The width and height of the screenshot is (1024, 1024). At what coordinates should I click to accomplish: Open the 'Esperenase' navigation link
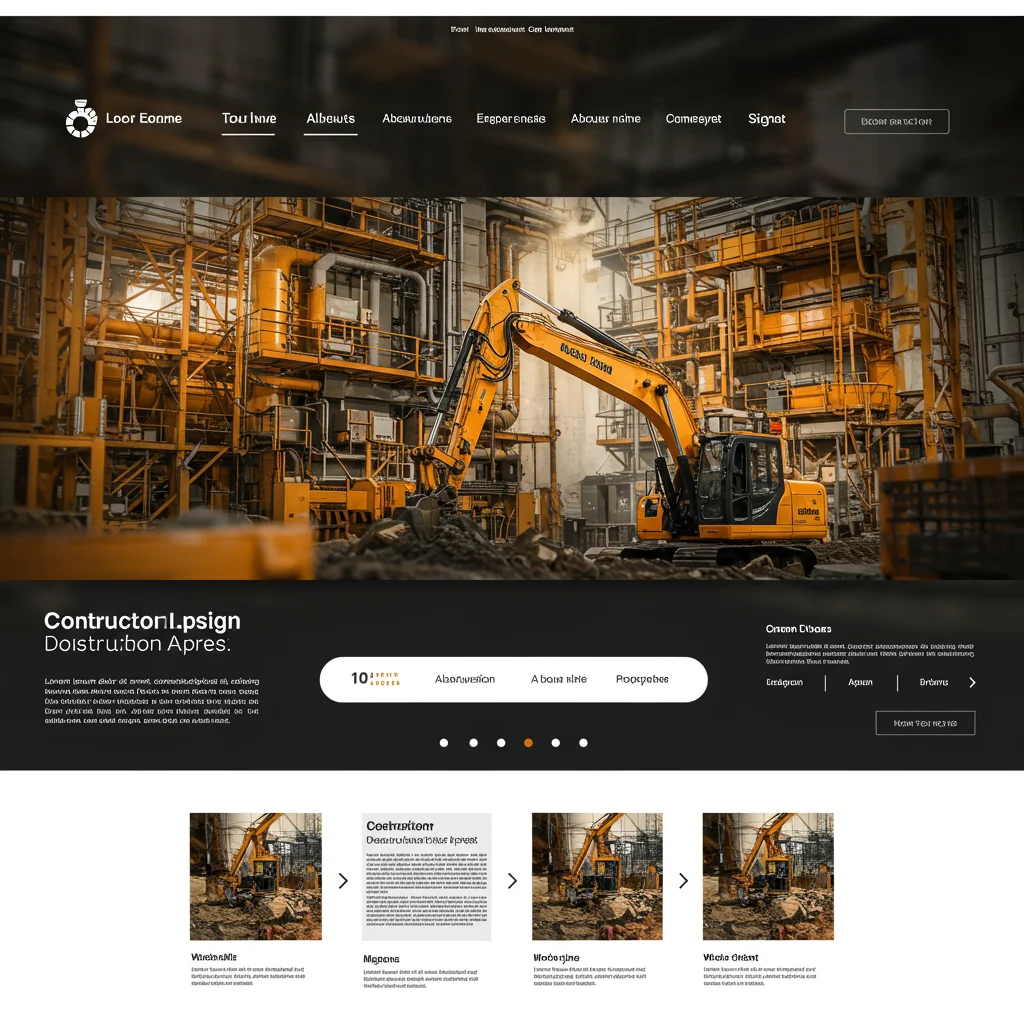pos(511,119)
